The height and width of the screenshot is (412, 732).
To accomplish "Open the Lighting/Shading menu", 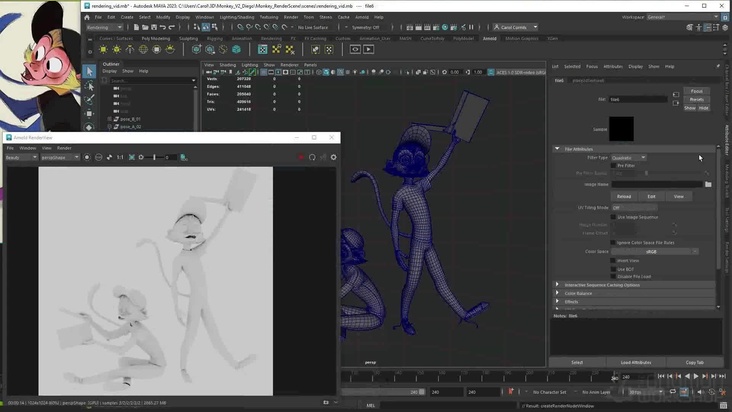I will point(237,17).
